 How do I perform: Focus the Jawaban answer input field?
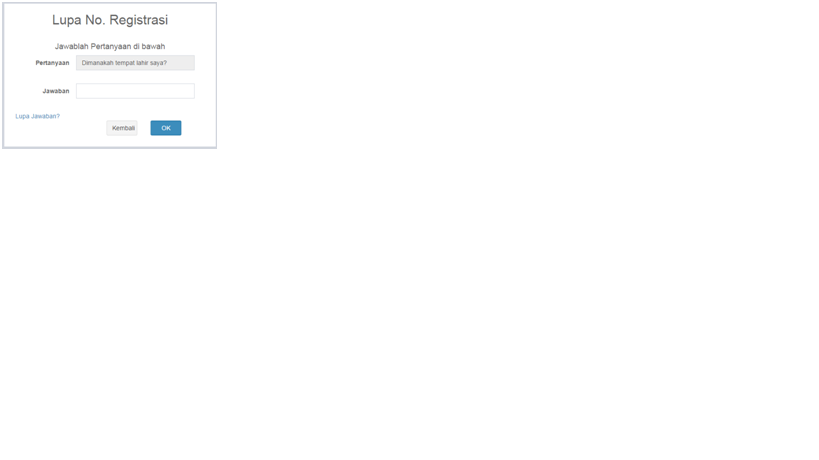[x=135, y=91]
